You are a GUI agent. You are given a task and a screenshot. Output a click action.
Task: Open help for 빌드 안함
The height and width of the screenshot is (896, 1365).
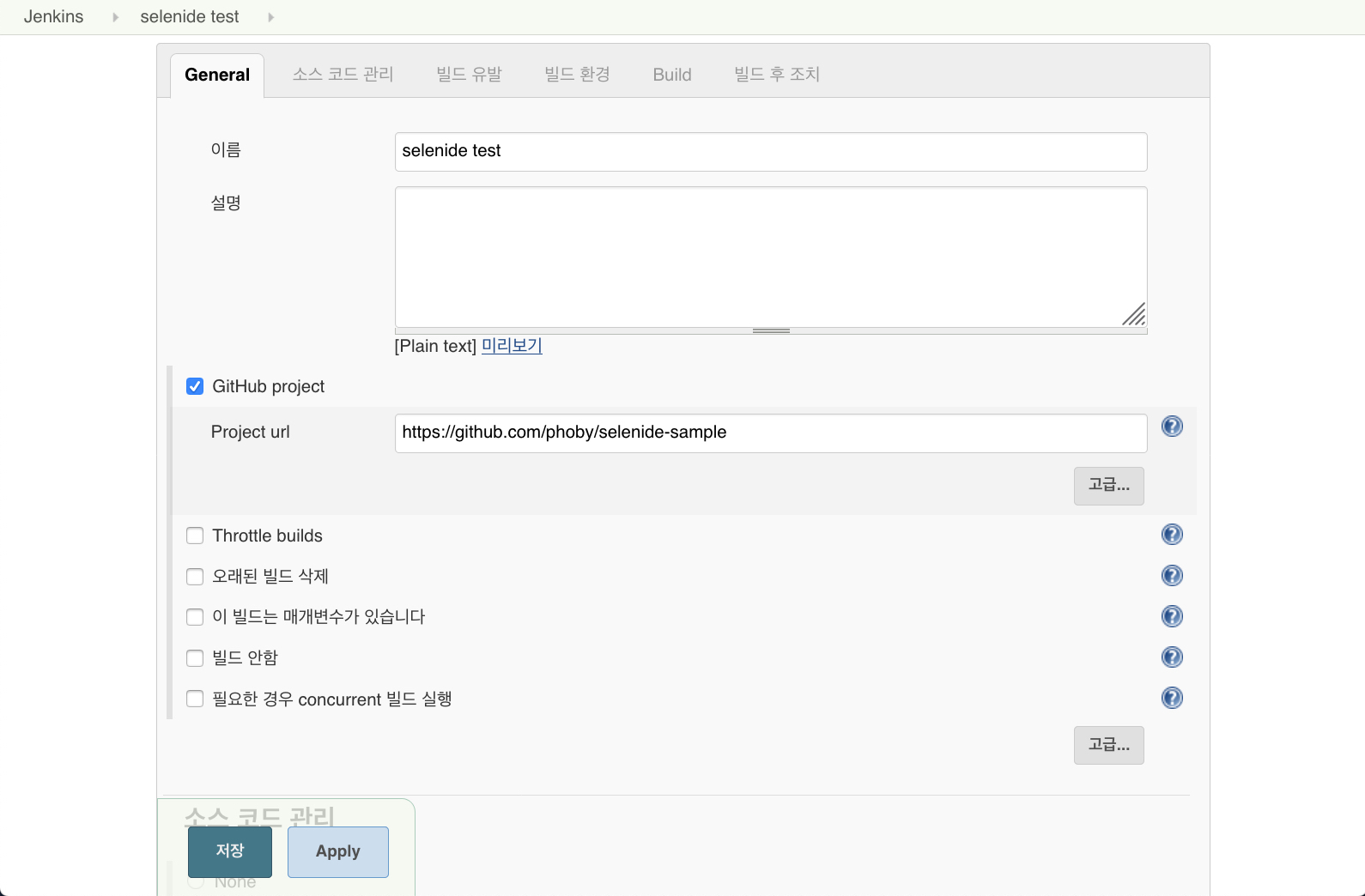tap(1172, 657)
